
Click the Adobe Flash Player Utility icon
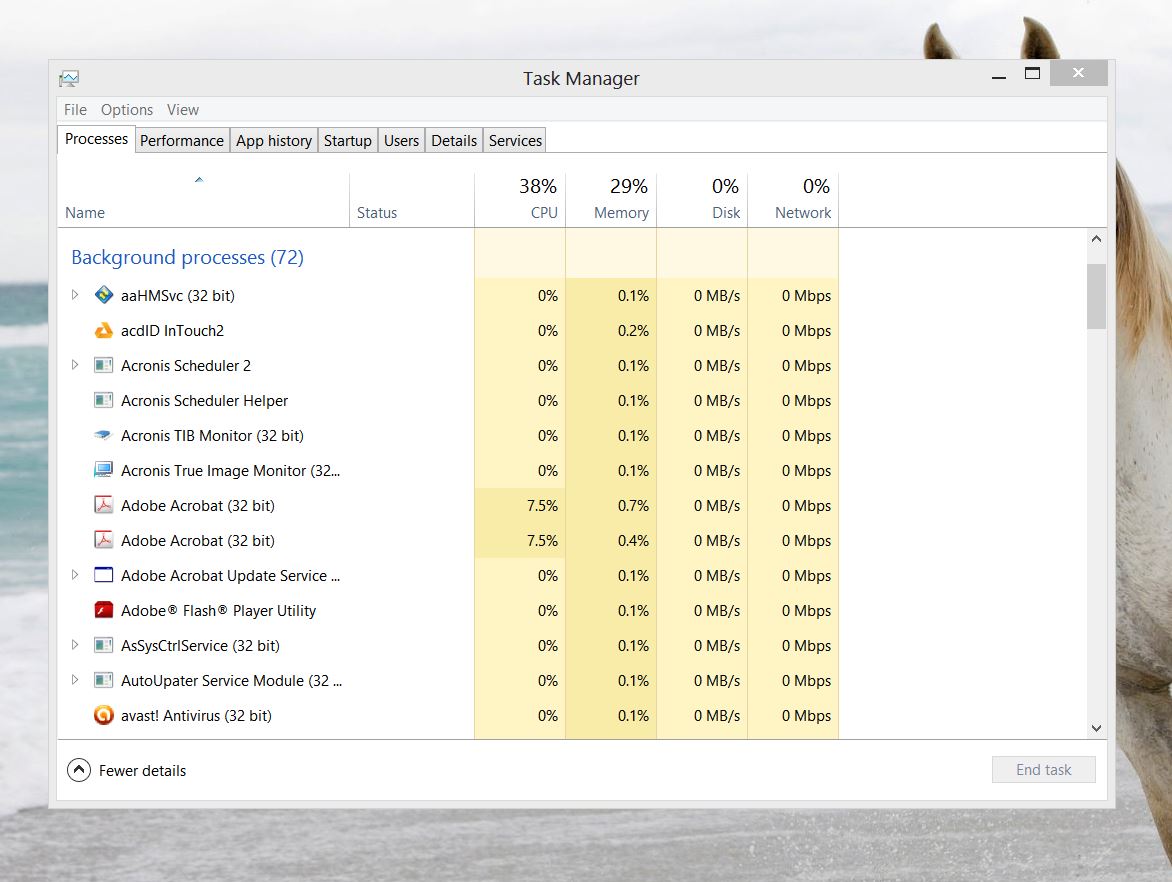point(104,610)
